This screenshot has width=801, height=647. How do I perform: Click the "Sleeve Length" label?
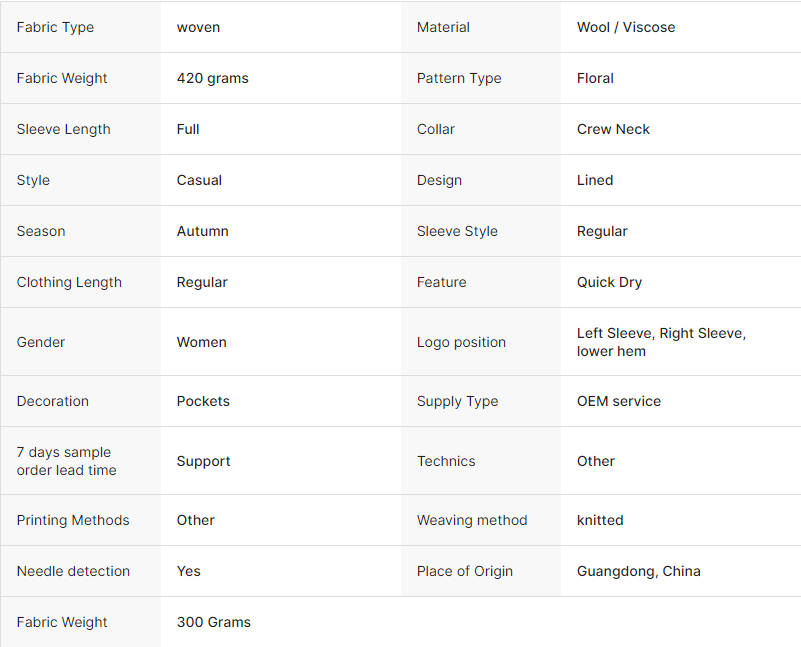63,129
